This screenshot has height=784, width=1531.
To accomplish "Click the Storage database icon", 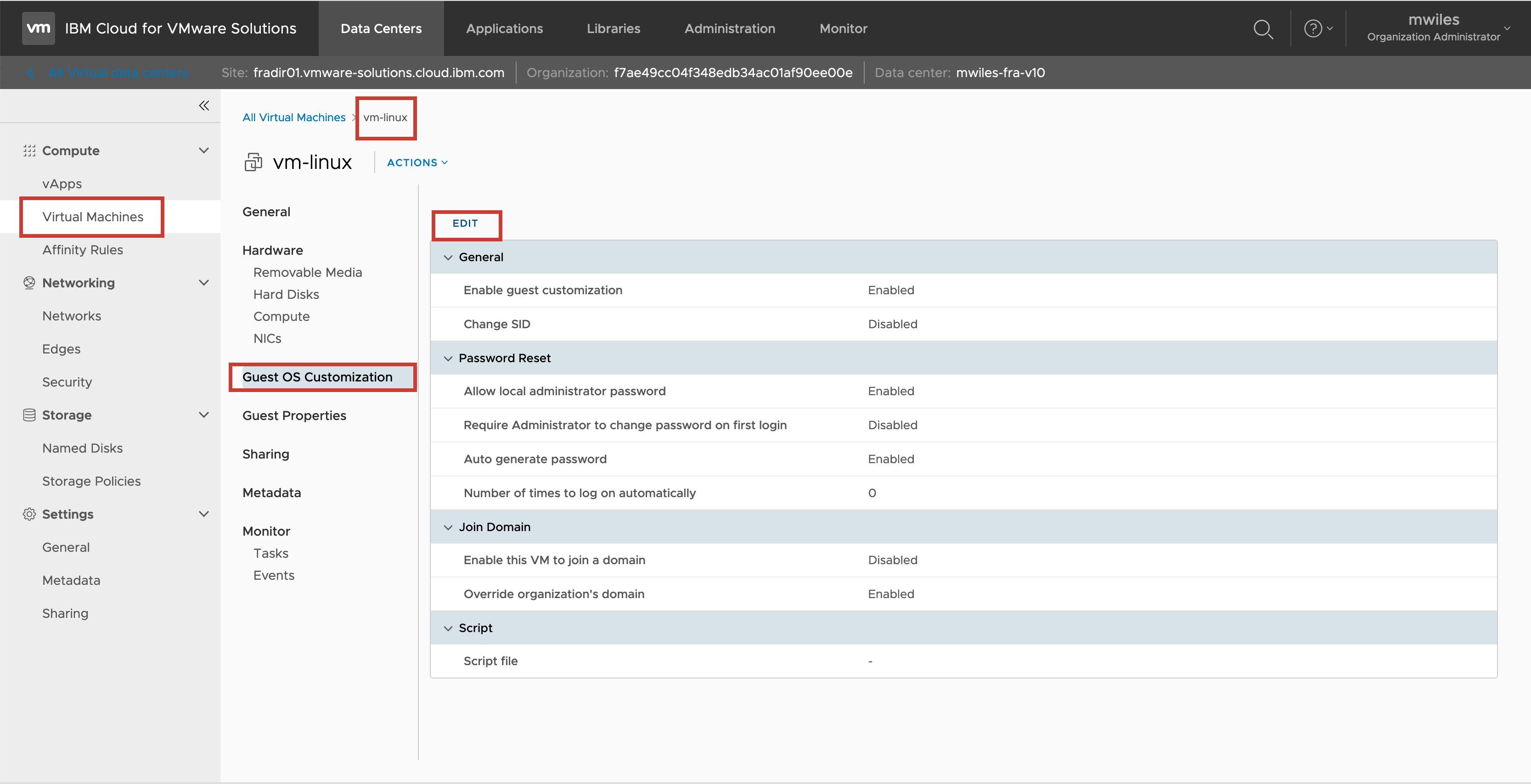I will pos(29,415).
